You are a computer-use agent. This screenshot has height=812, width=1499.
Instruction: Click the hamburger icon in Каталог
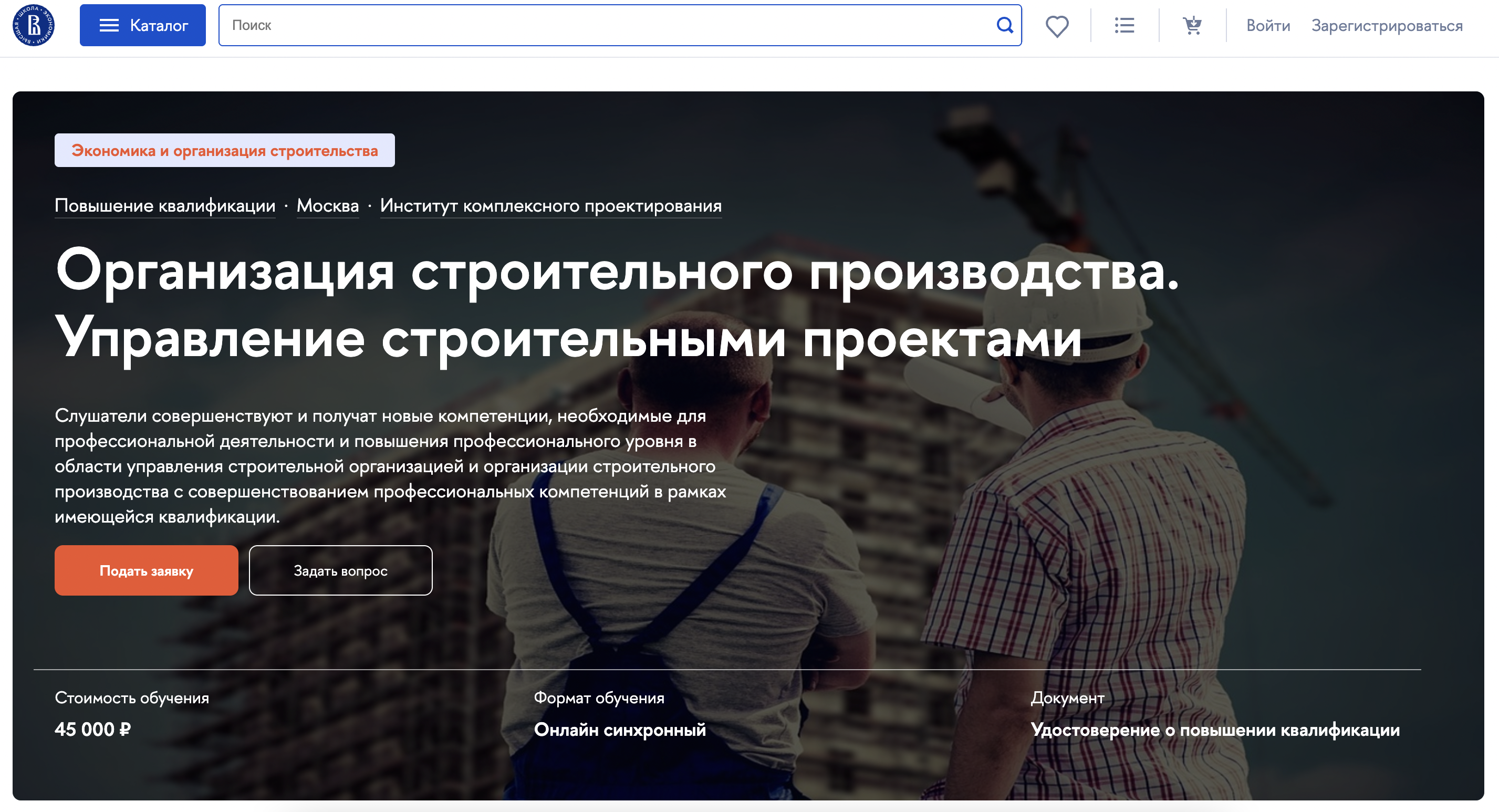click(109, 25)
